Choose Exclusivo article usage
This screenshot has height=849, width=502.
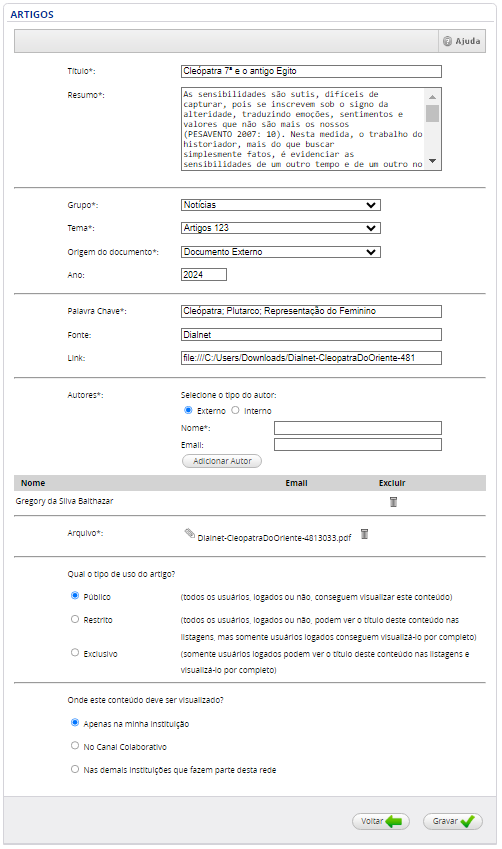(75, 652)
